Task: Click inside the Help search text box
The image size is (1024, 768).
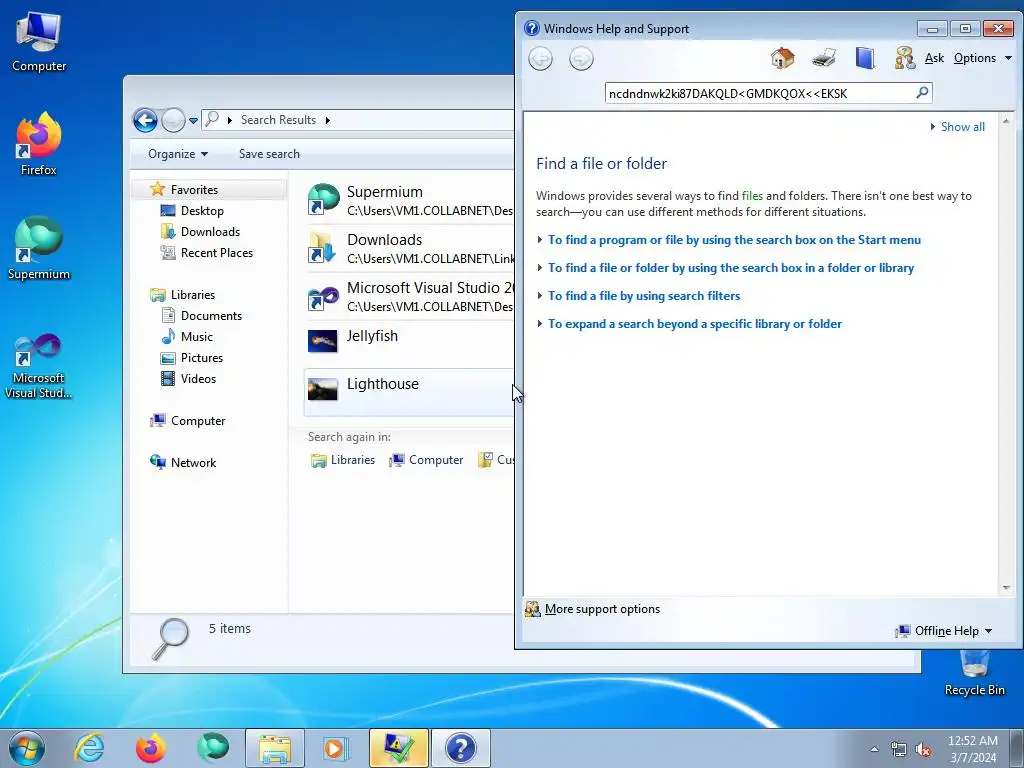Action: [x=760, y=93]
